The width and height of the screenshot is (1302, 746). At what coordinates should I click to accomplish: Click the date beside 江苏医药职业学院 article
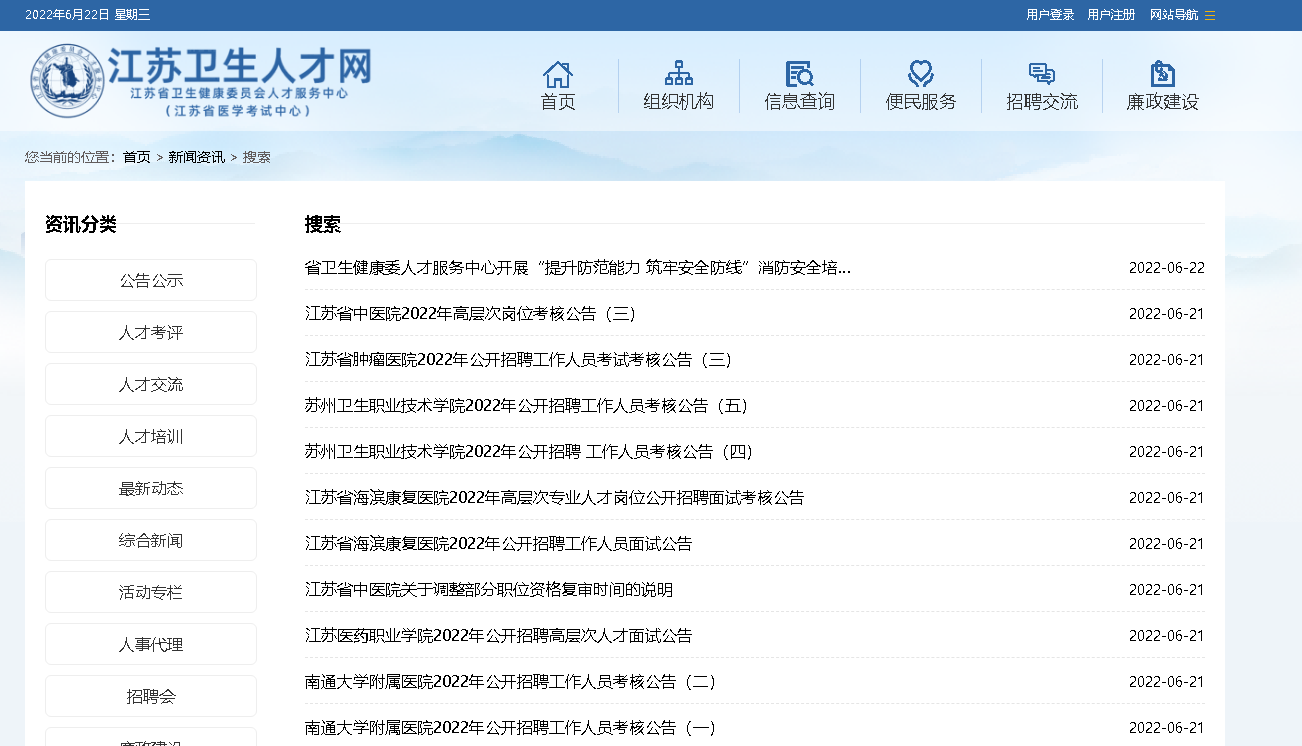[1166, 636]
